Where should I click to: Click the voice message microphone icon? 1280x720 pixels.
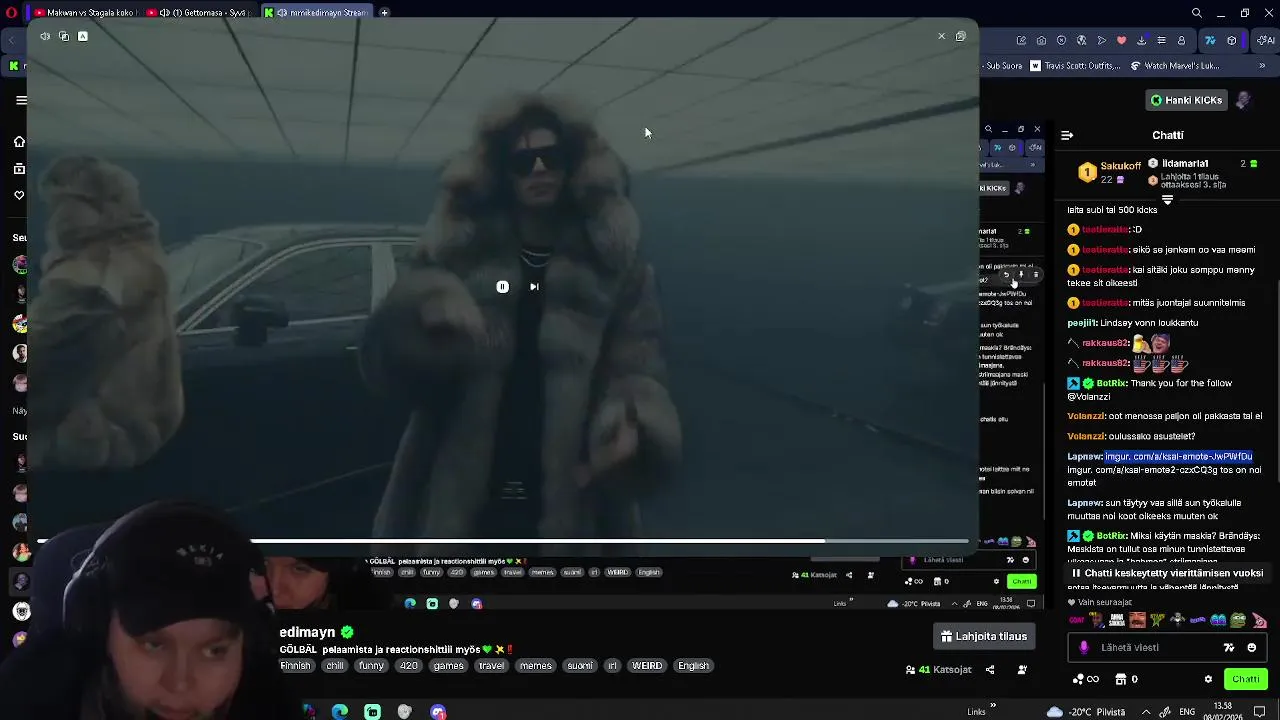1084,648
